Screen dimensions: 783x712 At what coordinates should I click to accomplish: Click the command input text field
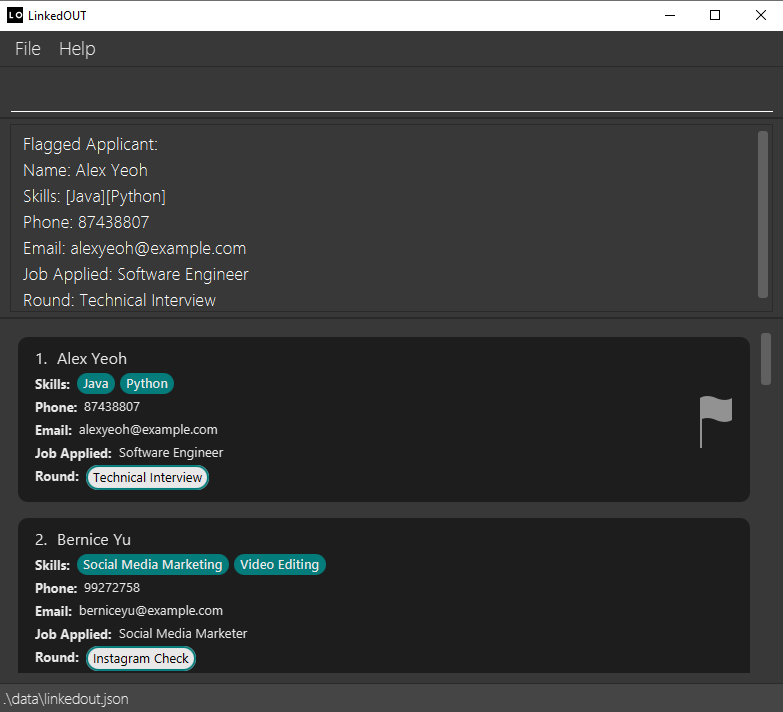(390, 93)
